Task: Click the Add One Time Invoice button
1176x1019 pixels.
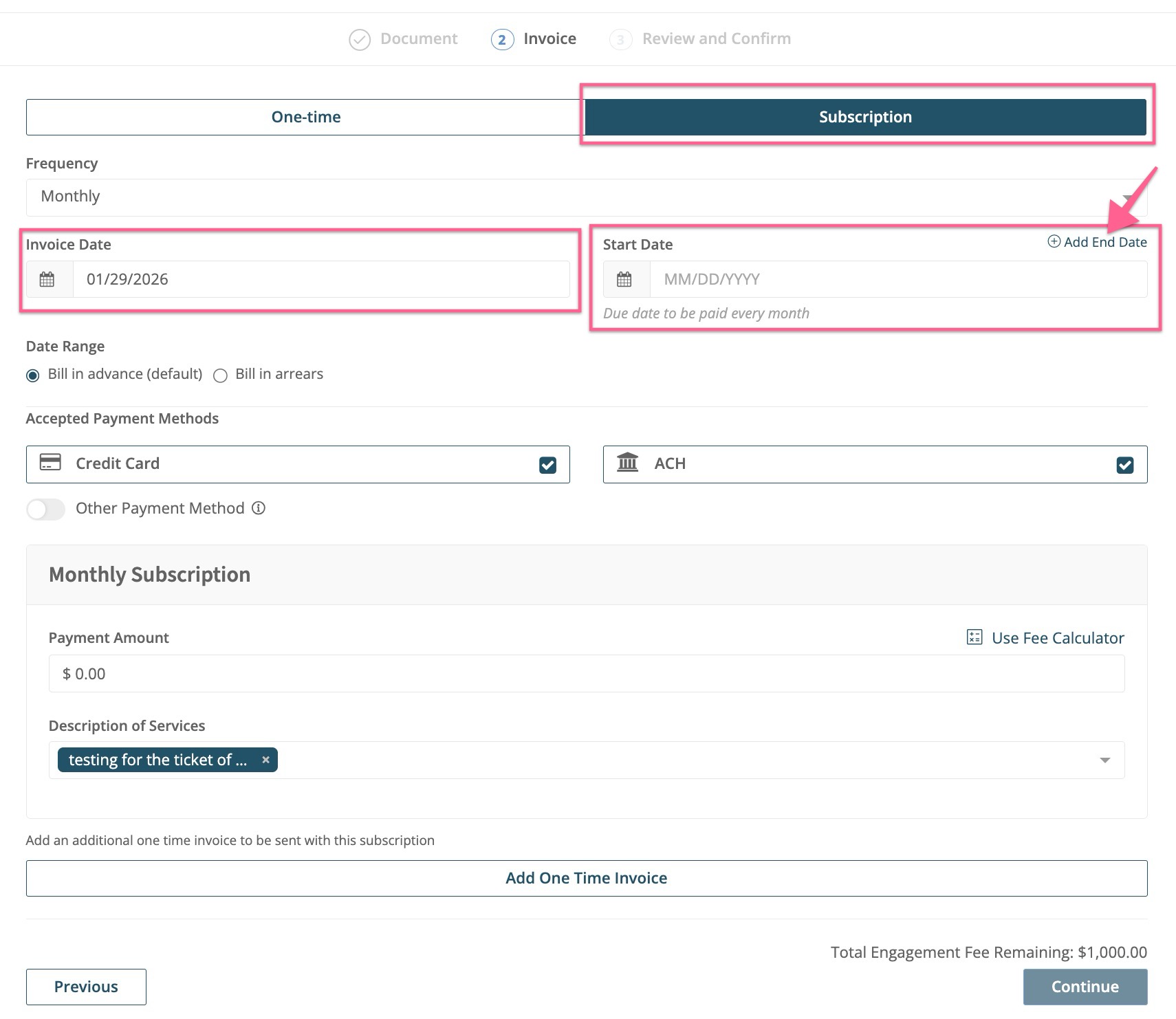Action: (x=587, y=878)
